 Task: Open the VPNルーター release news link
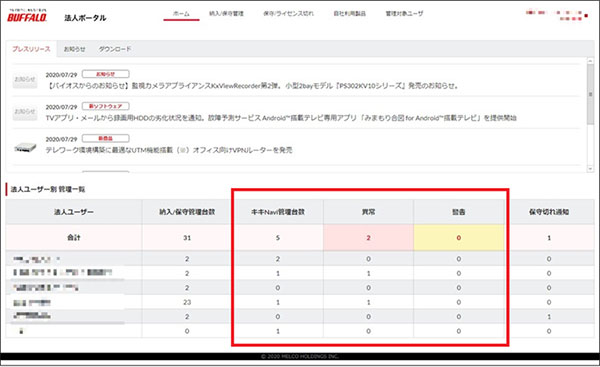[169, 150]
